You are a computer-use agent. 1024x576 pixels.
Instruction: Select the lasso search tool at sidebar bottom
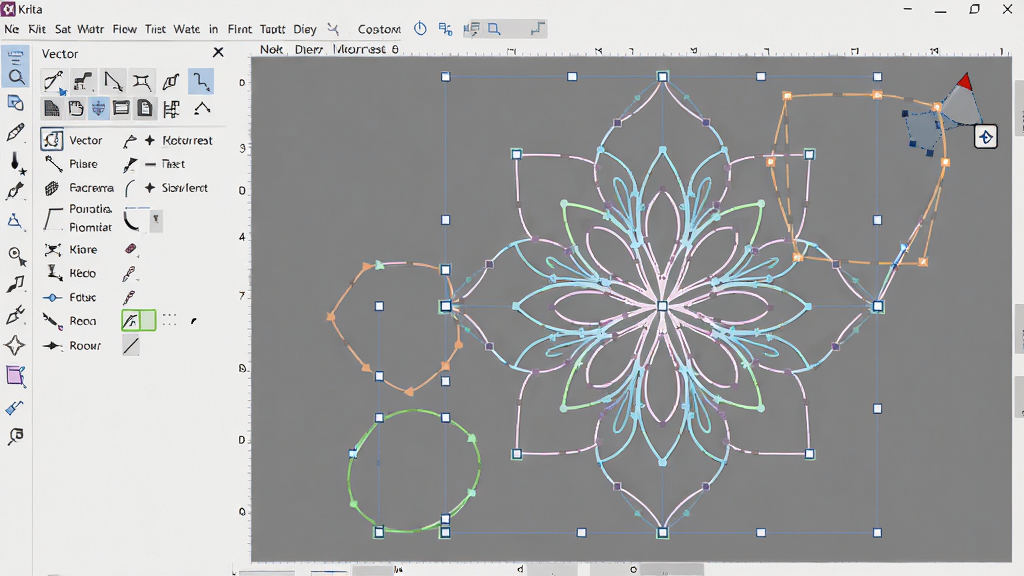coord(16,436)
